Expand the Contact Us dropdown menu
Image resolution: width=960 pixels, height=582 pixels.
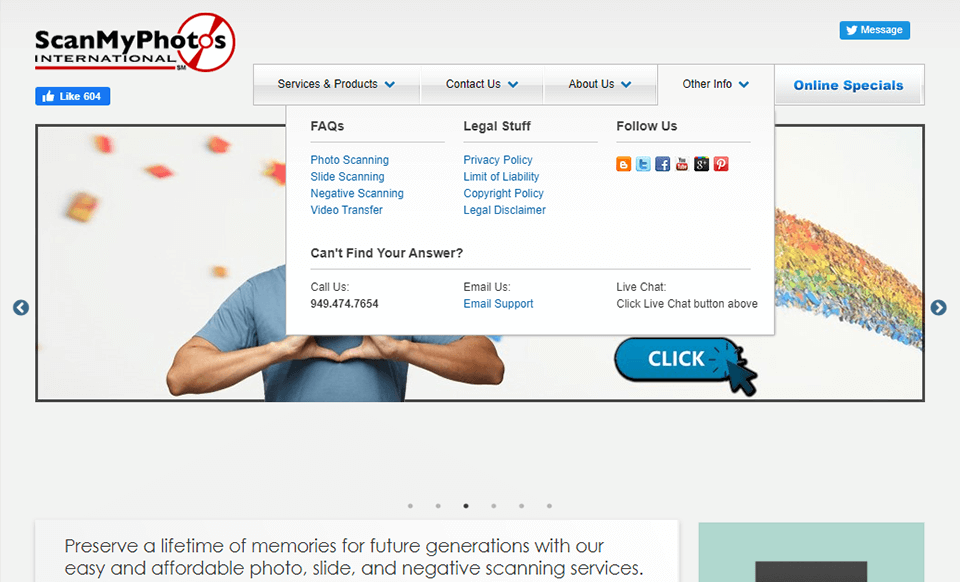tap(482, 84)
